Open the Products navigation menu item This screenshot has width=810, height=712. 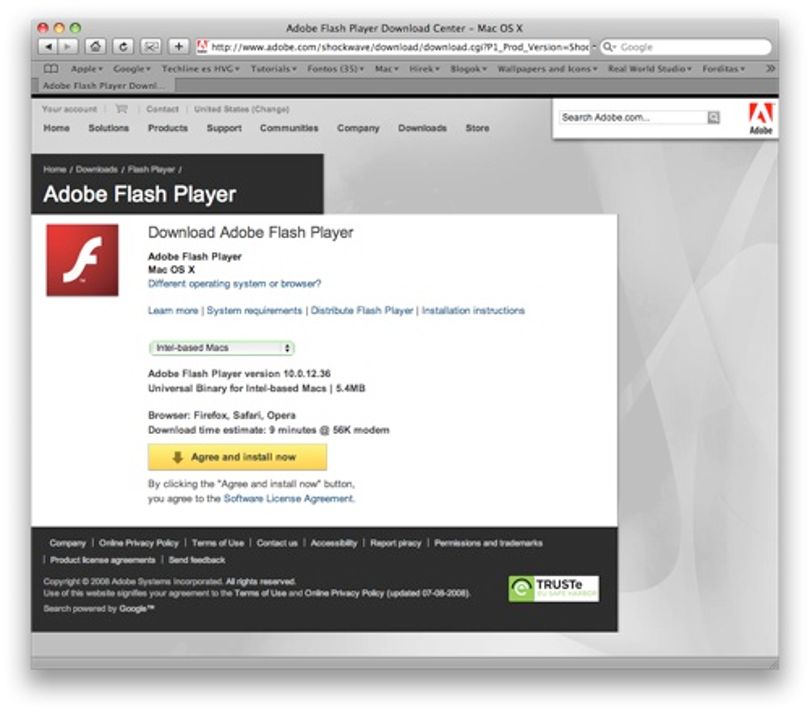167,128
